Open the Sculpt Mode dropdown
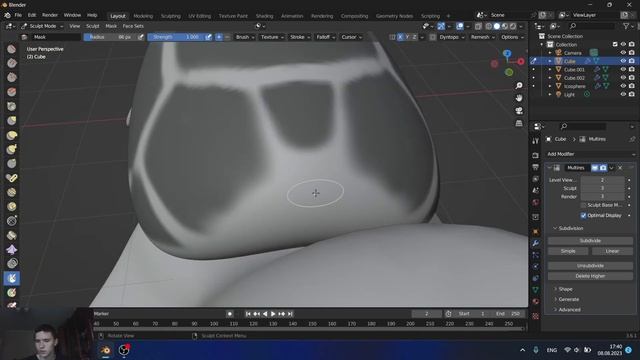 point(42,26)
